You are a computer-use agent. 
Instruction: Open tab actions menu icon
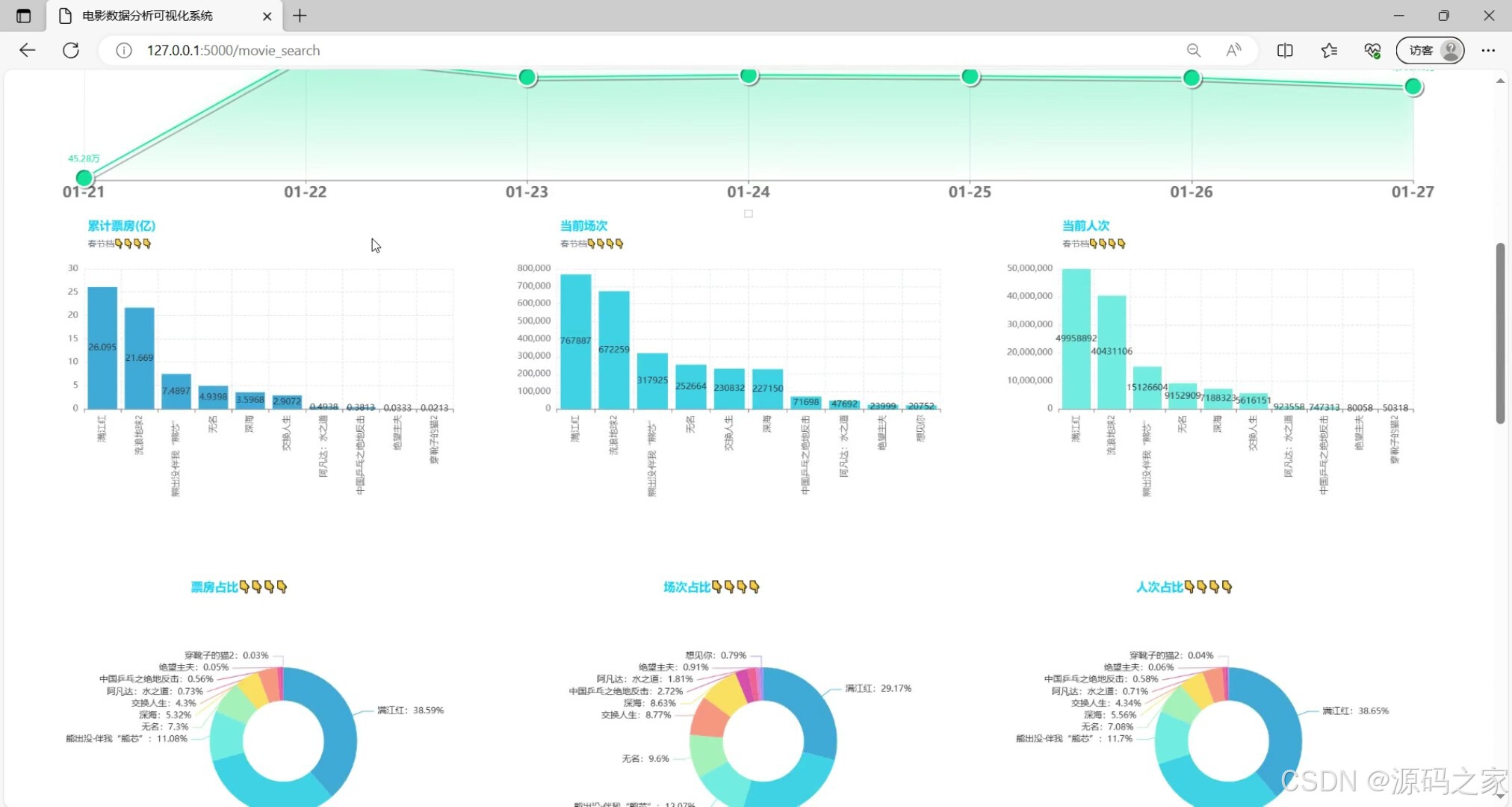(x=23, y=16)
